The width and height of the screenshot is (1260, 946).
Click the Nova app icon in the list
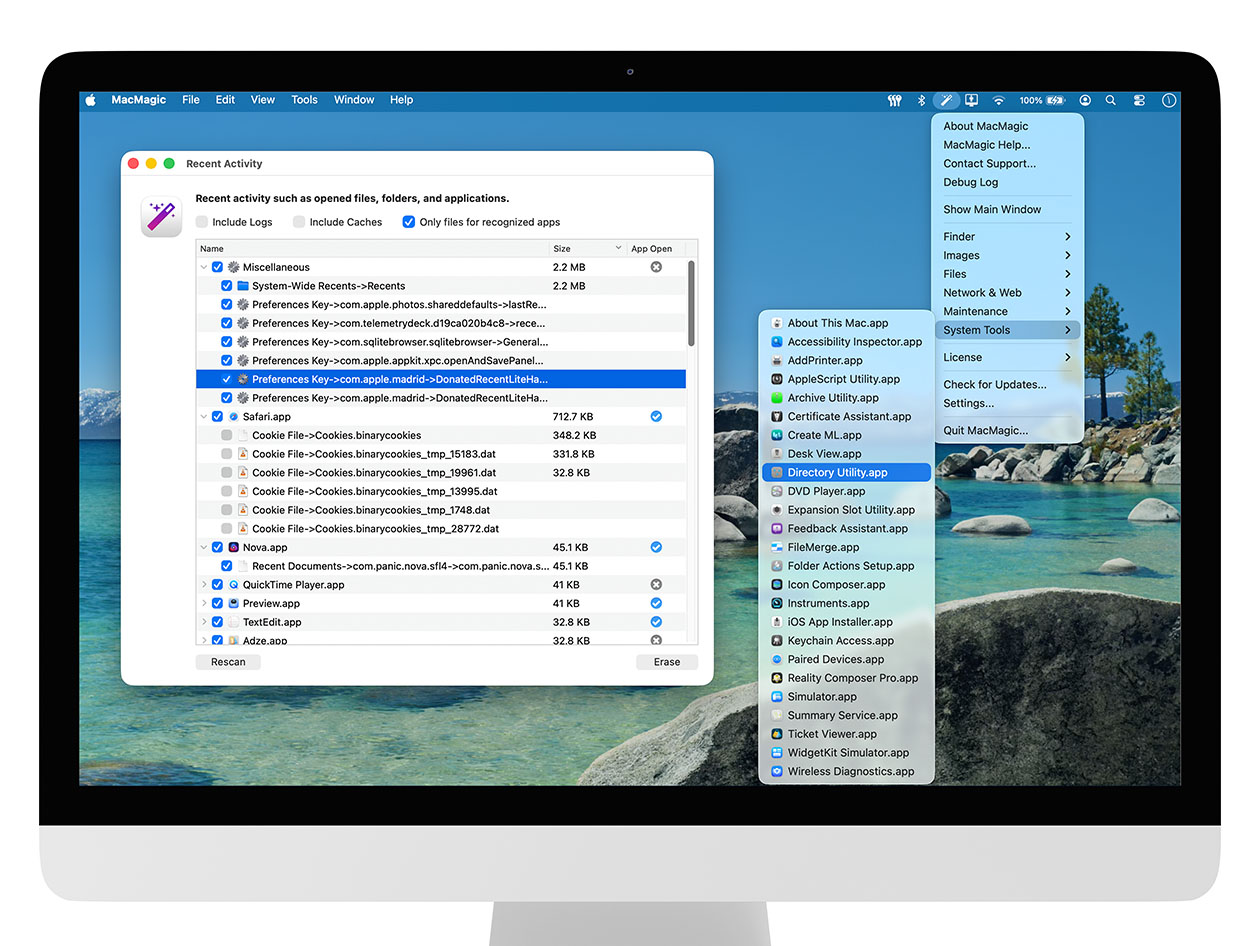[232, 547]
